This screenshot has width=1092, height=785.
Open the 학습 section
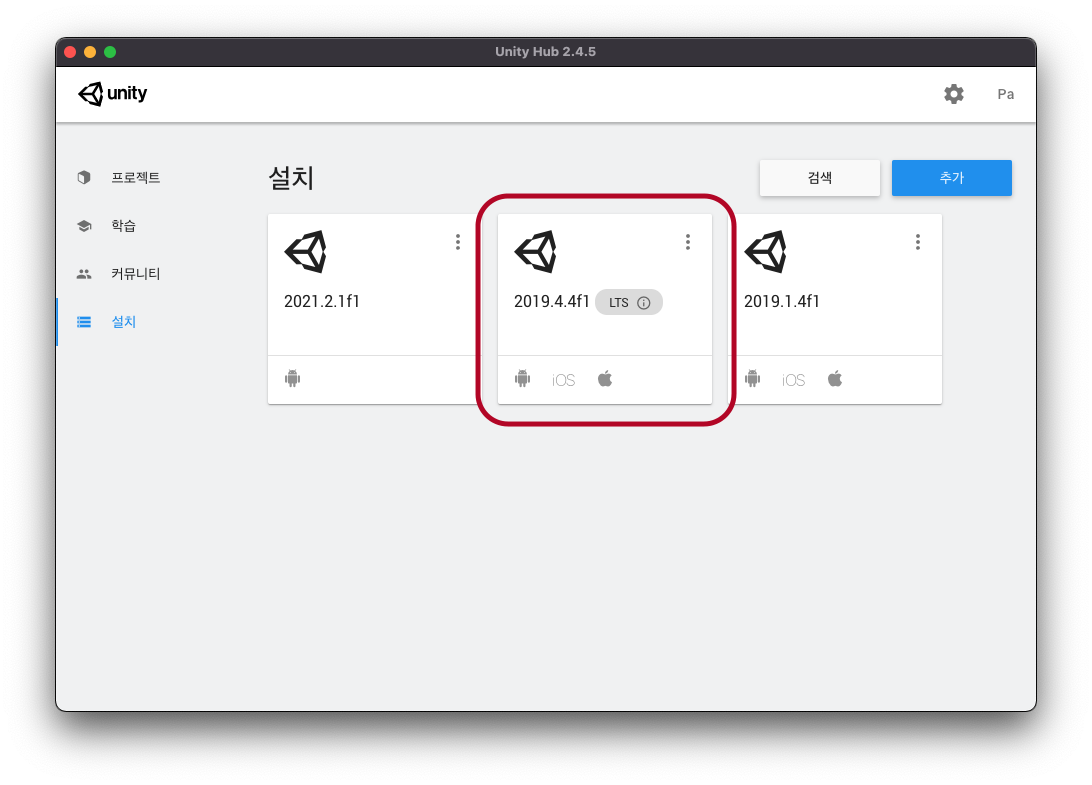coord(123,226)
